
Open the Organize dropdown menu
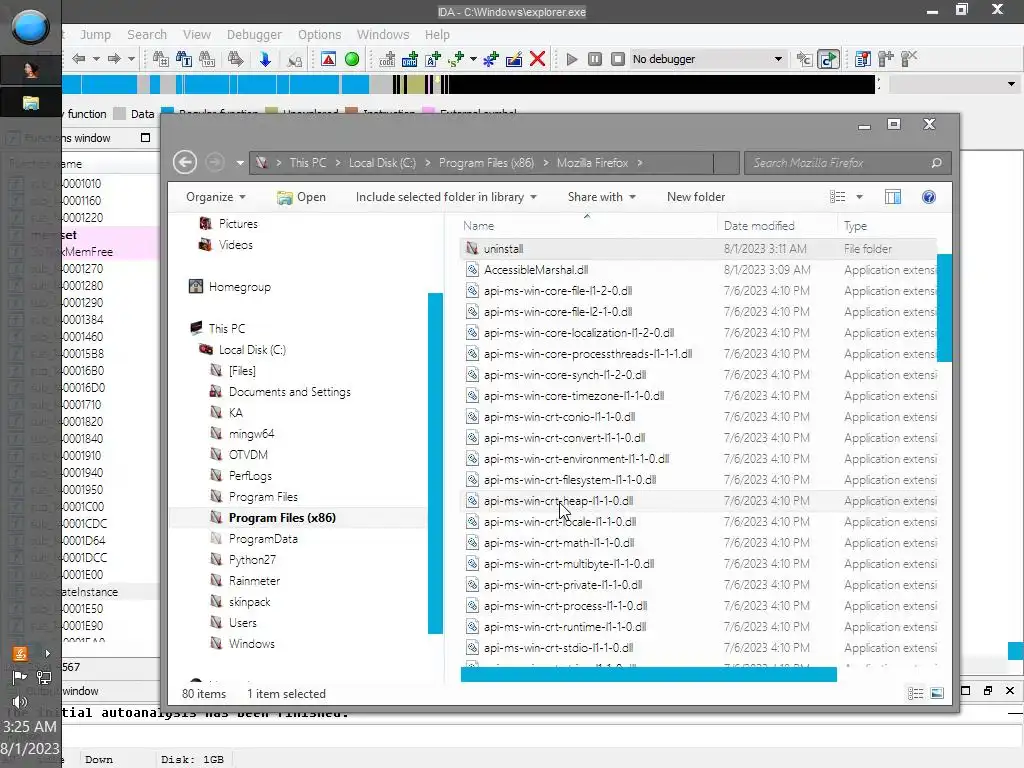(x=216, y=197)
